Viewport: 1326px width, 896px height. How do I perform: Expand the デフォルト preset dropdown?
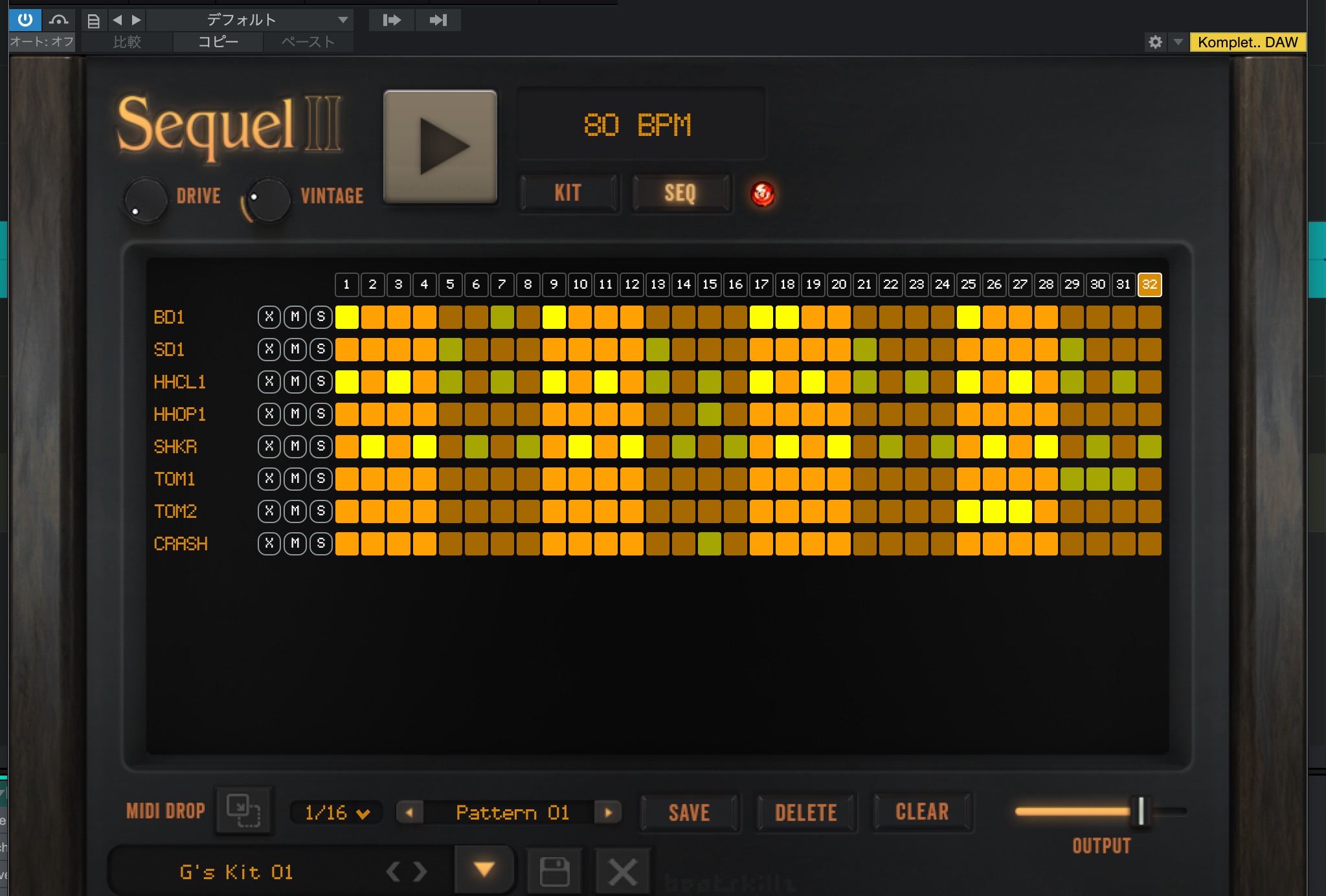(x=343, y=20)
